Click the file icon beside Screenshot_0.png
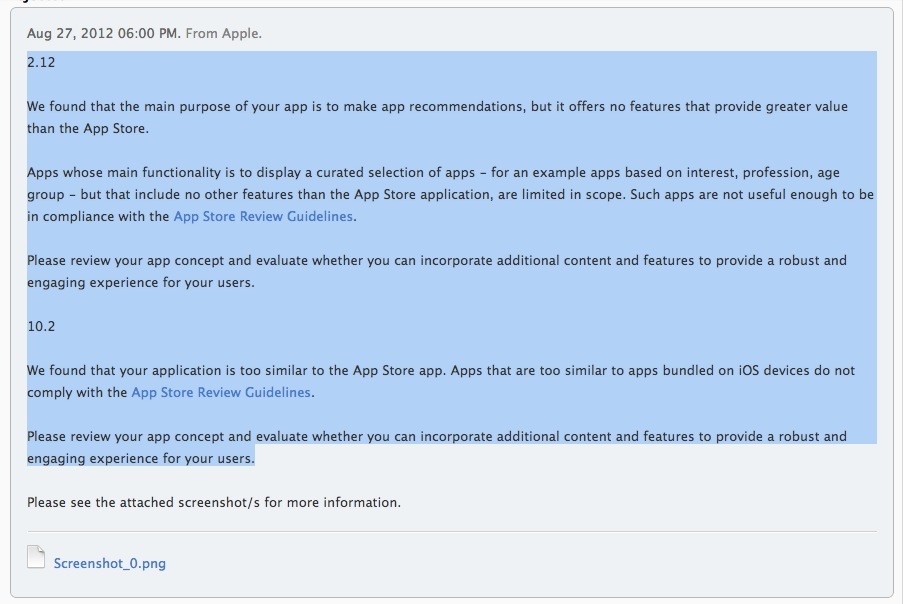903x604 pixels. click(x=36, y=557)
